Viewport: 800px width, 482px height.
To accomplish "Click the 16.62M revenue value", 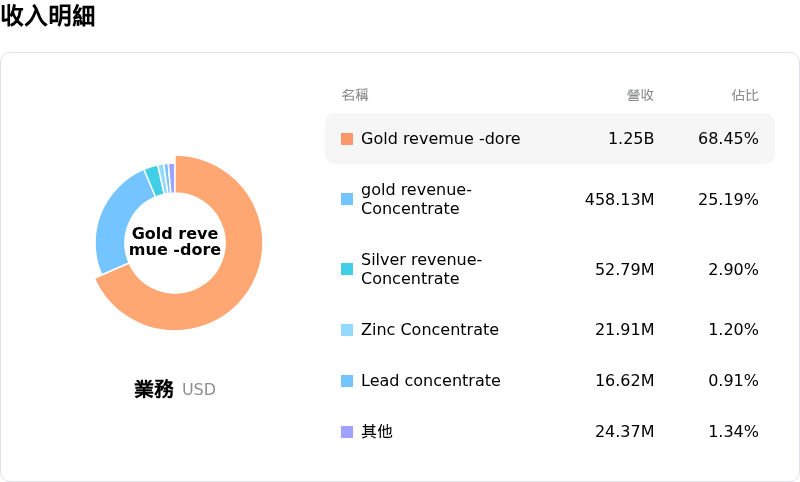I will click(624, 380).
